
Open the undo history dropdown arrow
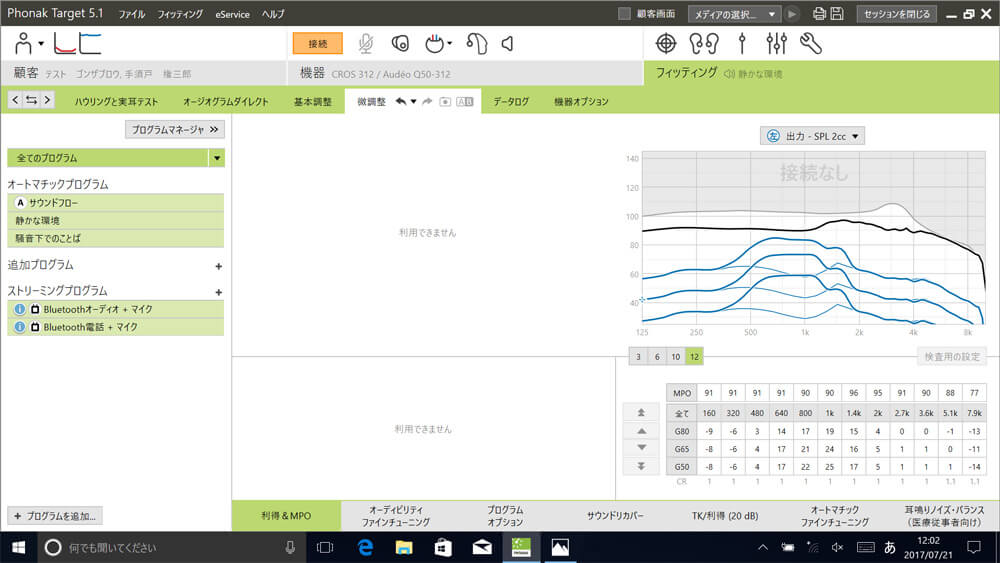(413, 101)
